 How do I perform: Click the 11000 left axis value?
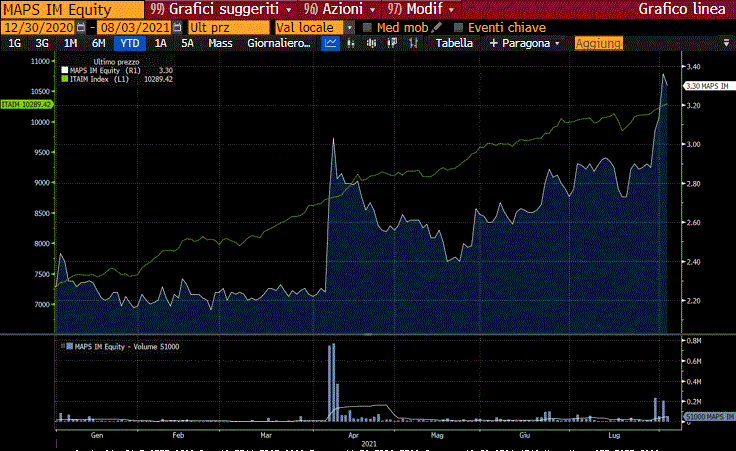click(x=40, y=61)
